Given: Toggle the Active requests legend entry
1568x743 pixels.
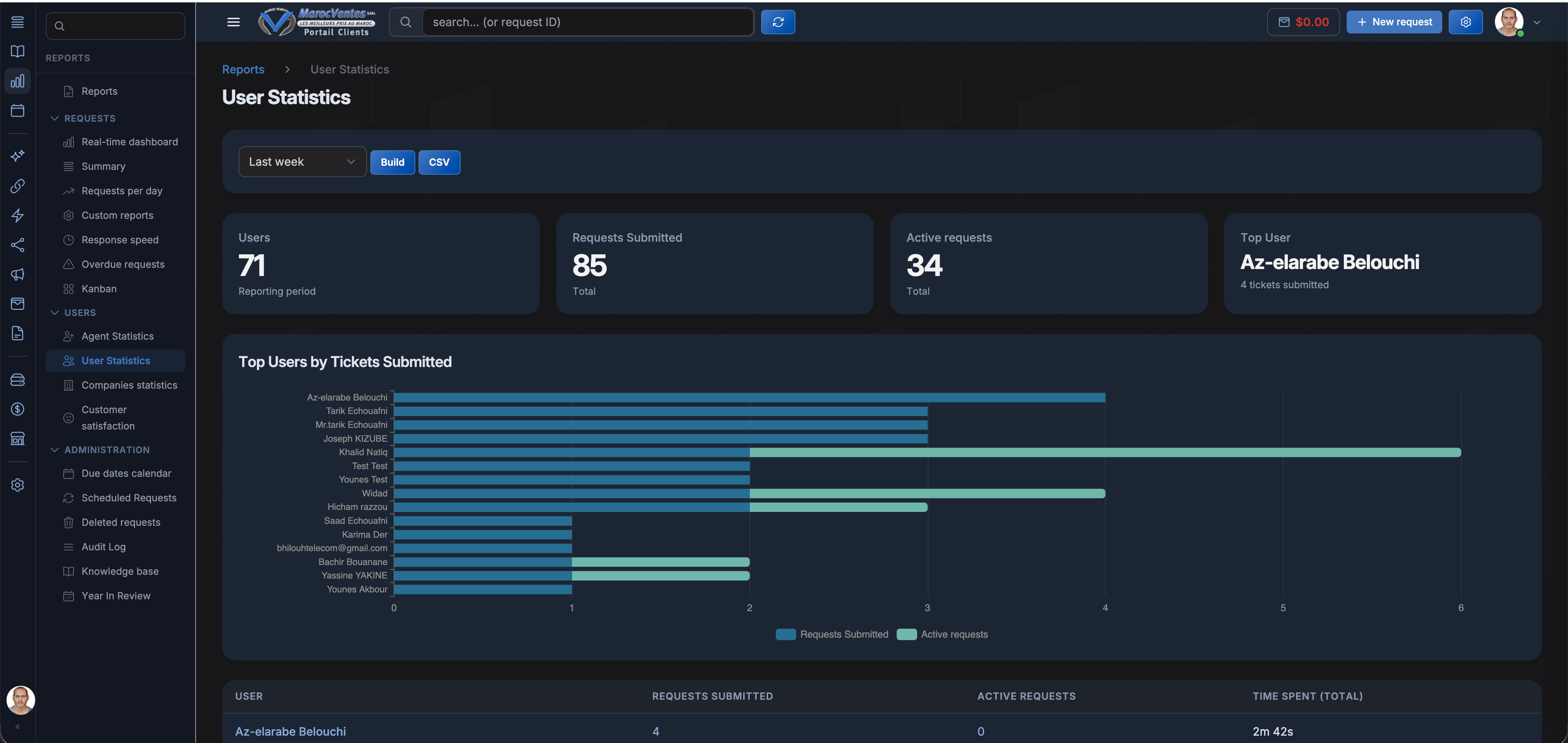Looking at the screenshot, I should point(942,634).
